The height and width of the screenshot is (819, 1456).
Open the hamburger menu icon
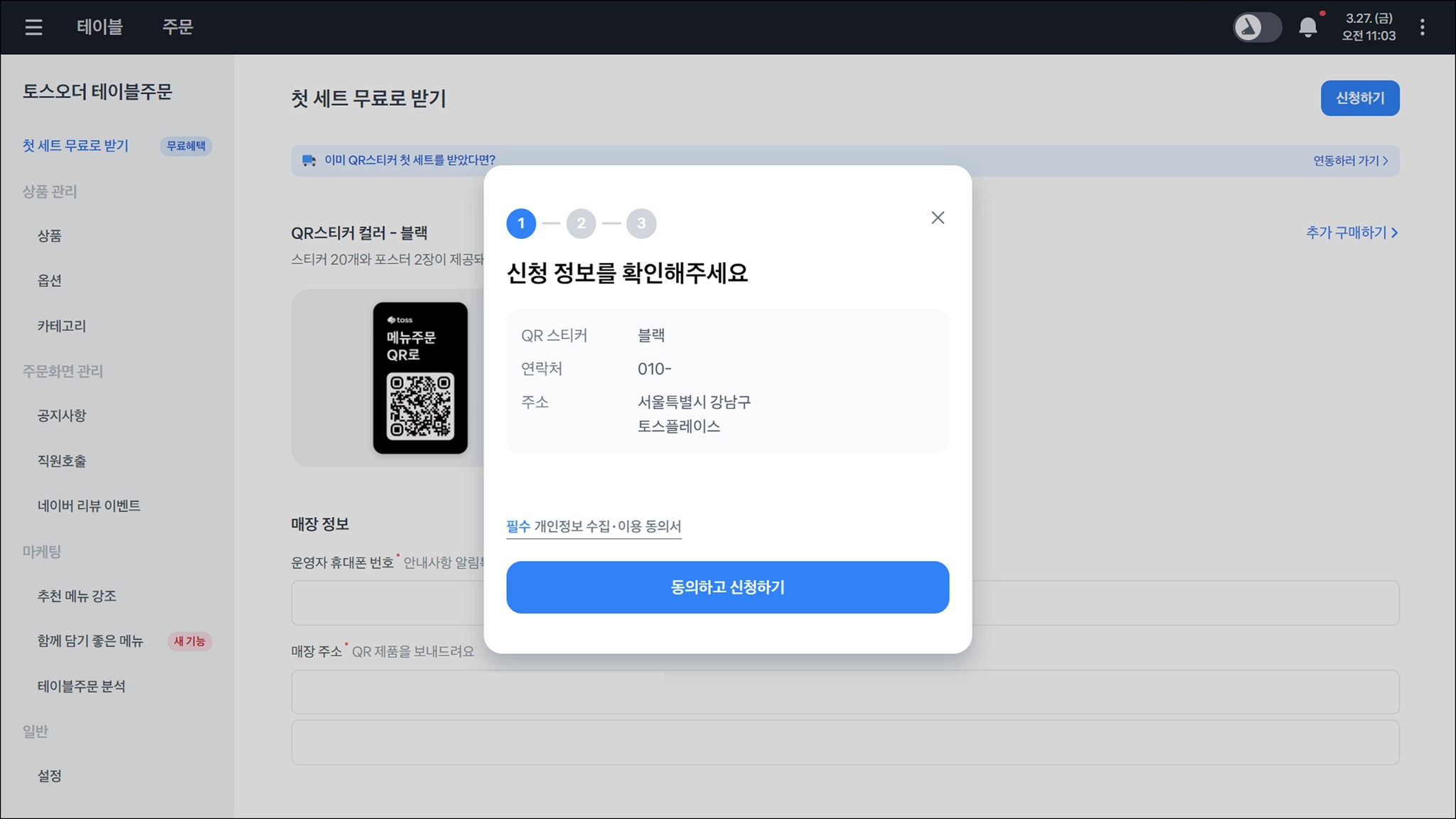pyautogui.click(x=33, y=27)
